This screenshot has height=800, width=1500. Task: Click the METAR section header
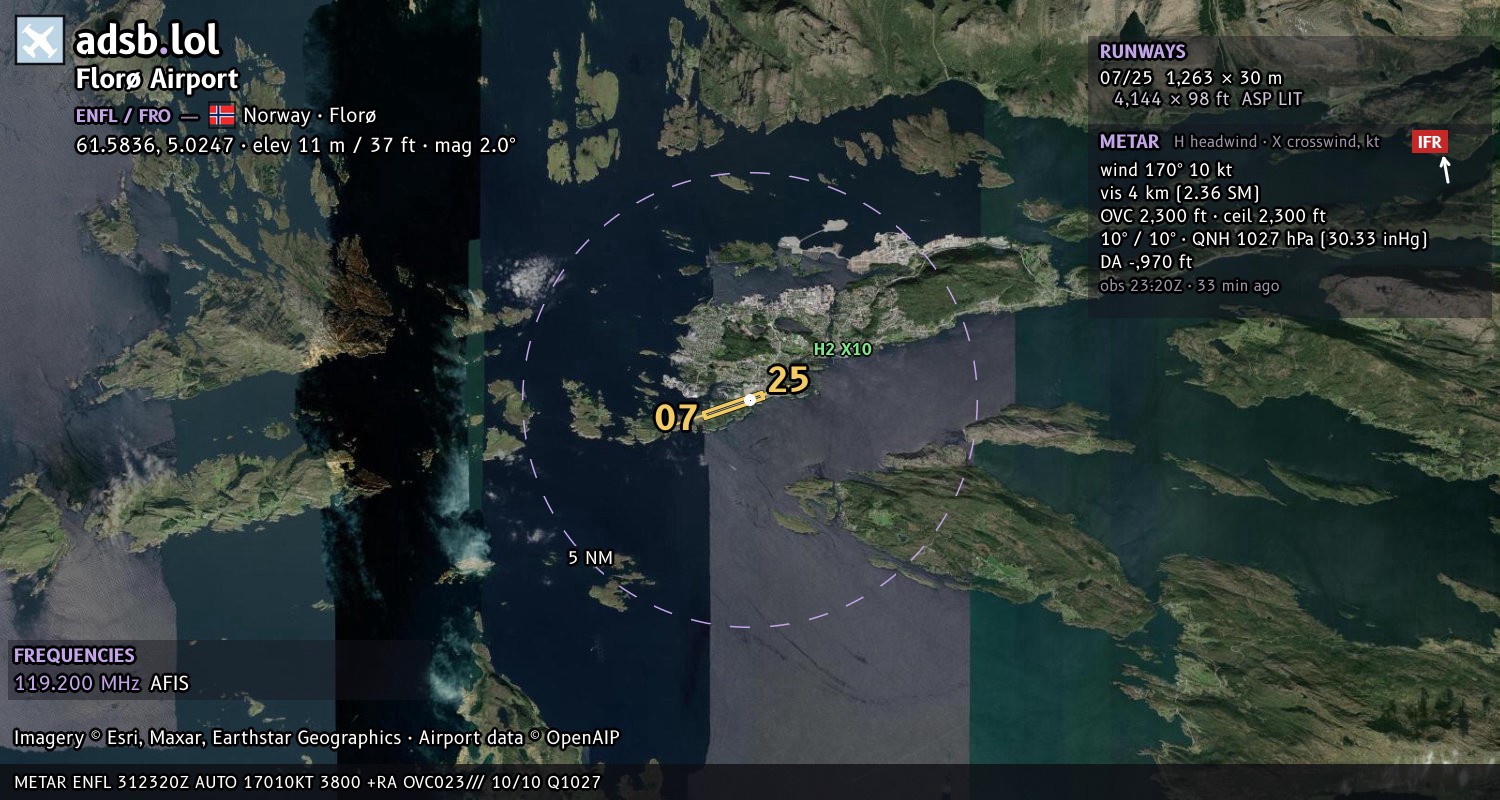point(1129,142)
